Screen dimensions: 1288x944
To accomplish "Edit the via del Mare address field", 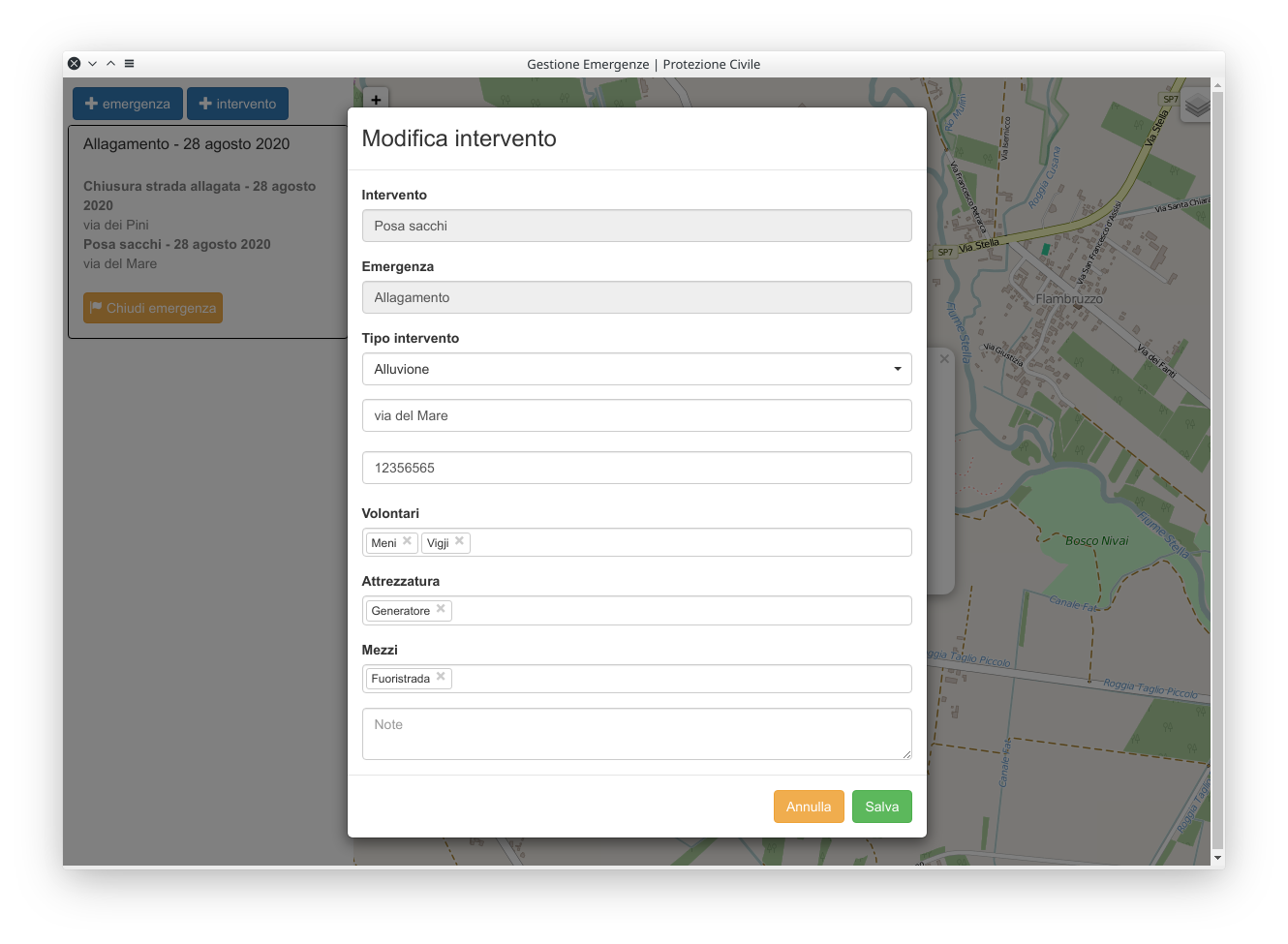I will [636, 415].
